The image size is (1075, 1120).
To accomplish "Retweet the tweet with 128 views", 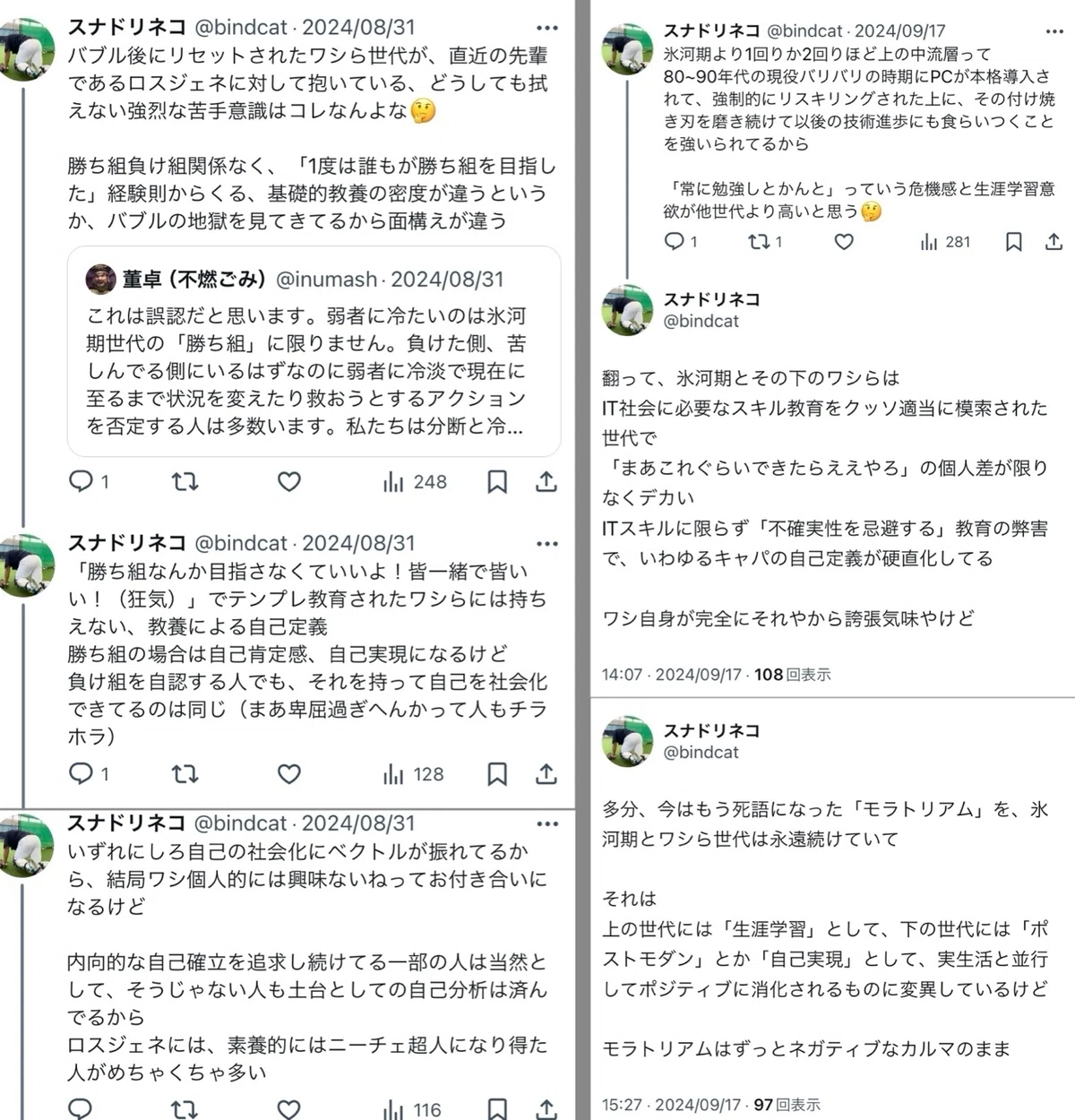I will [185, 774].
